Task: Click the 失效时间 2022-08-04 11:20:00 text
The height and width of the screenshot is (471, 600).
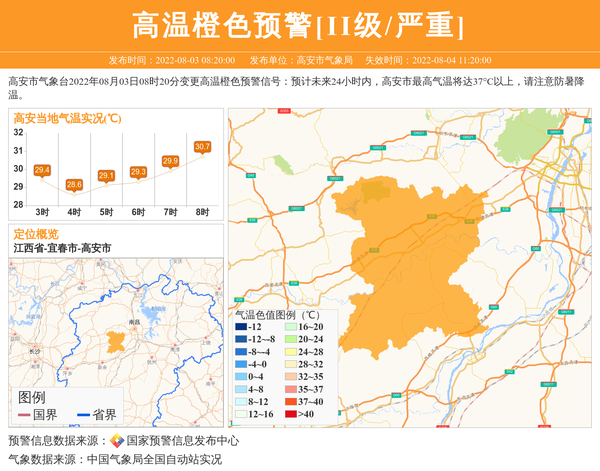Action: [x=428, y=60]
